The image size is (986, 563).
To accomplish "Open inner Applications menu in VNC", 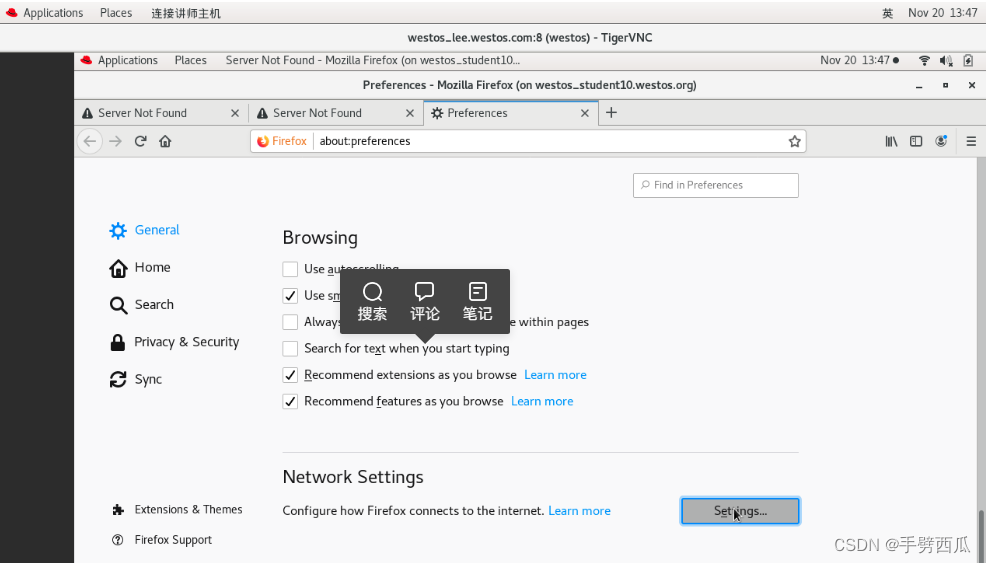I will tap(128, 60).
